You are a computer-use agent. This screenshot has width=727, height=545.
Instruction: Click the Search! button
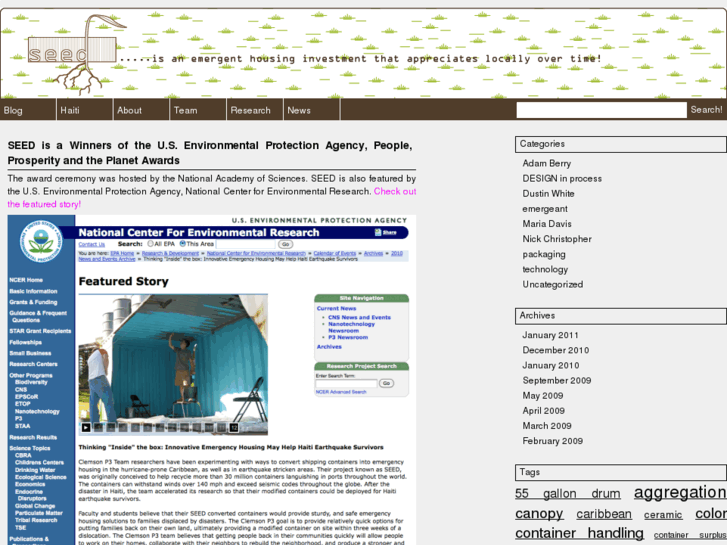(706, 110)
